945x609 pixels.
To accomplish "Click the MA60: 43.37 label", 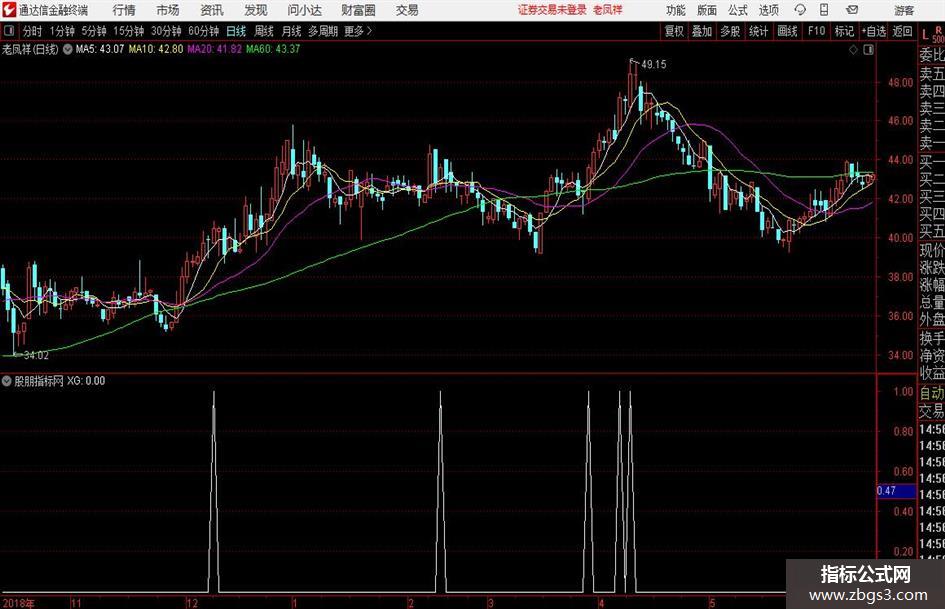I will click(273, 49).
